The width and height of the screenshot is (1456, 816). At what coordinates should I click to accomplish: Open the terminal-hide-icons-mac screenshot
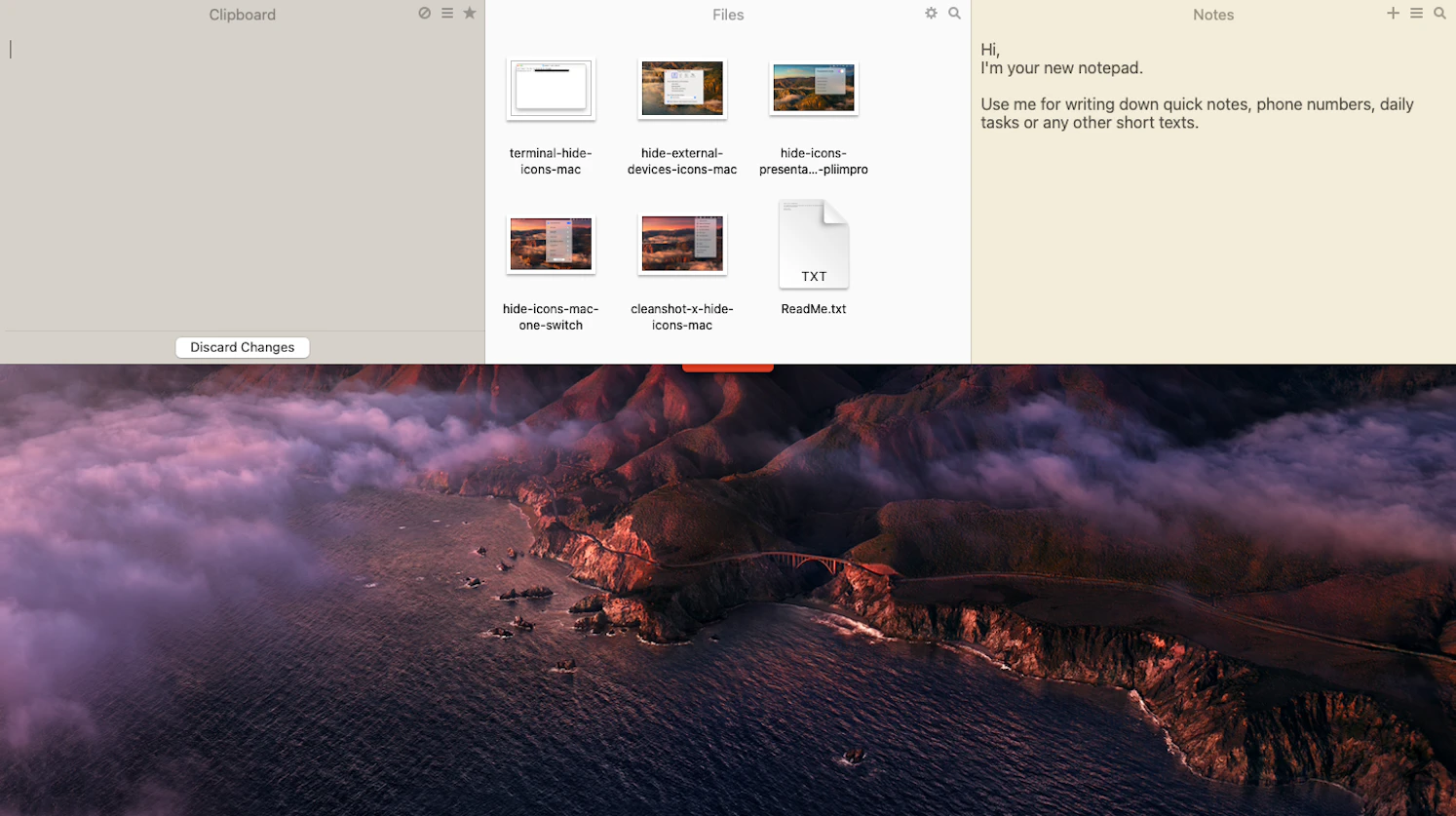click(550, 89)
